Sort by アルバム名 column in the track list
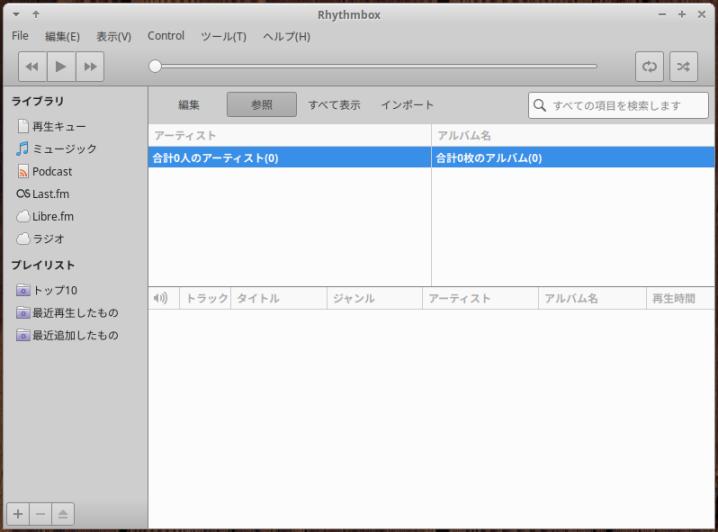The image size is (718, 532). 593,299
